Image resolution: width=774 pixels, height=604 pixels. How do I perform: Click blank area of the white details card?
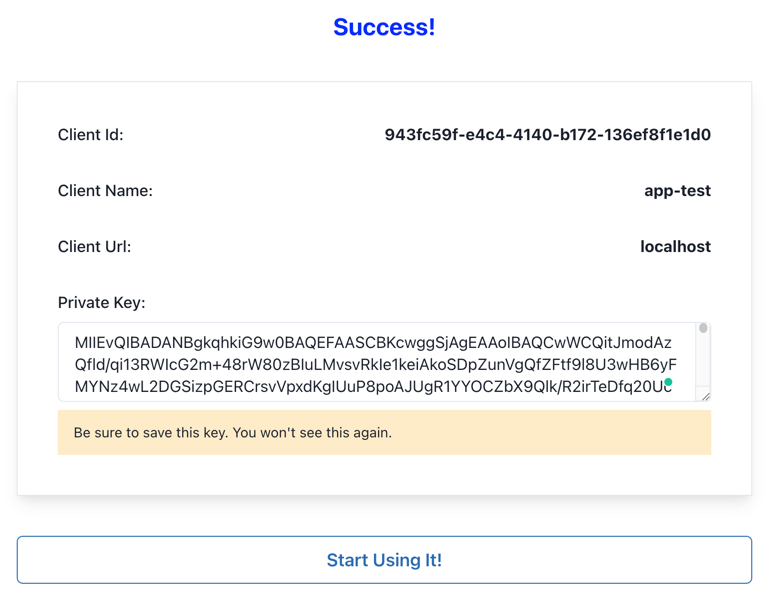point(384,474)
